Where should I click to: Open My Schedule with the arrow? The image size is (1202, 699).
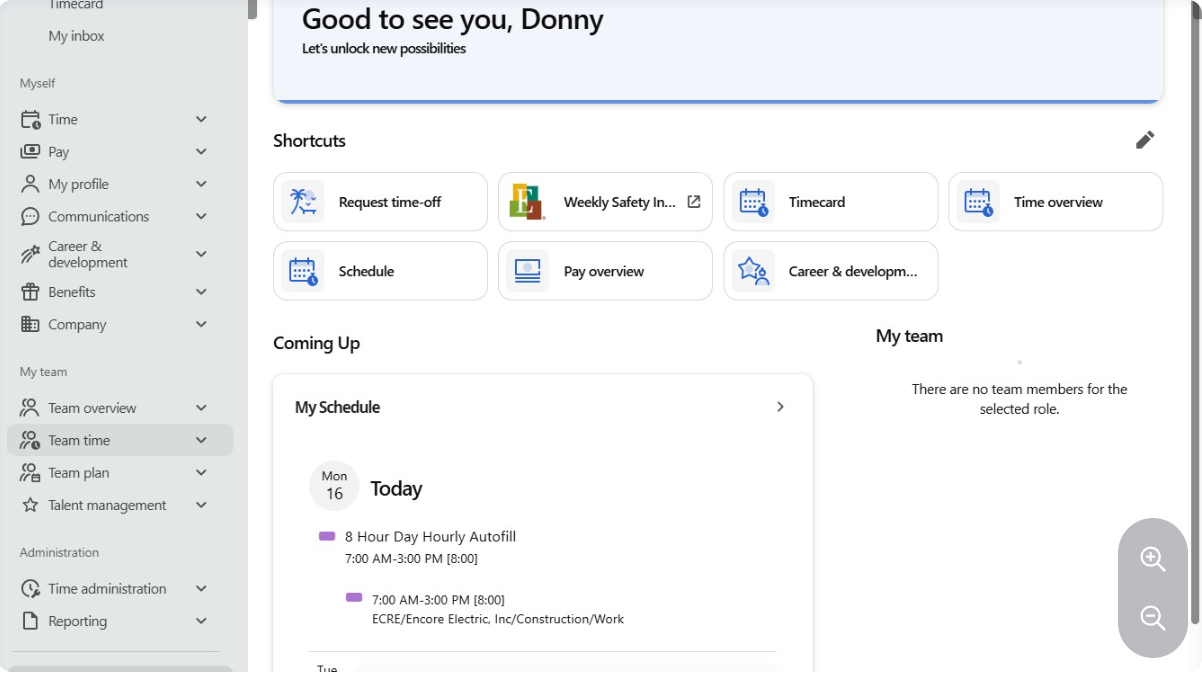[780, 407]
